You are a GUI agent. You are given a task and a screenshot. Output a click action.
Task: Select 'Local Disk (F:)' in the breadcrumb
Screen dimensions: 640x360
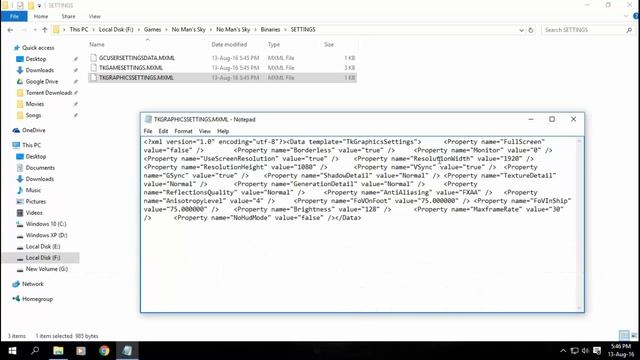[x=116, y=29]
